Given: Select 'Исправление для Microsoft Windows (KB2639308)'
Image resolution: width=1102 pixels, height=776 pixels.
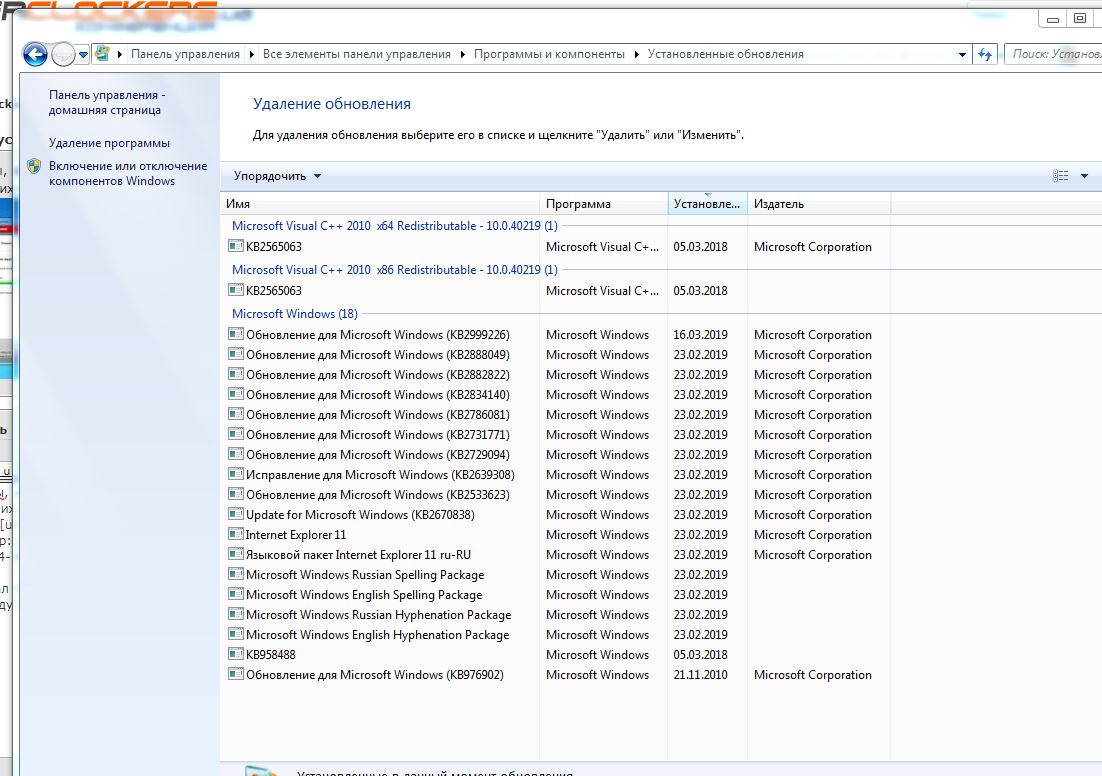Looking at the screenshot, I should [x=380, y=474].
